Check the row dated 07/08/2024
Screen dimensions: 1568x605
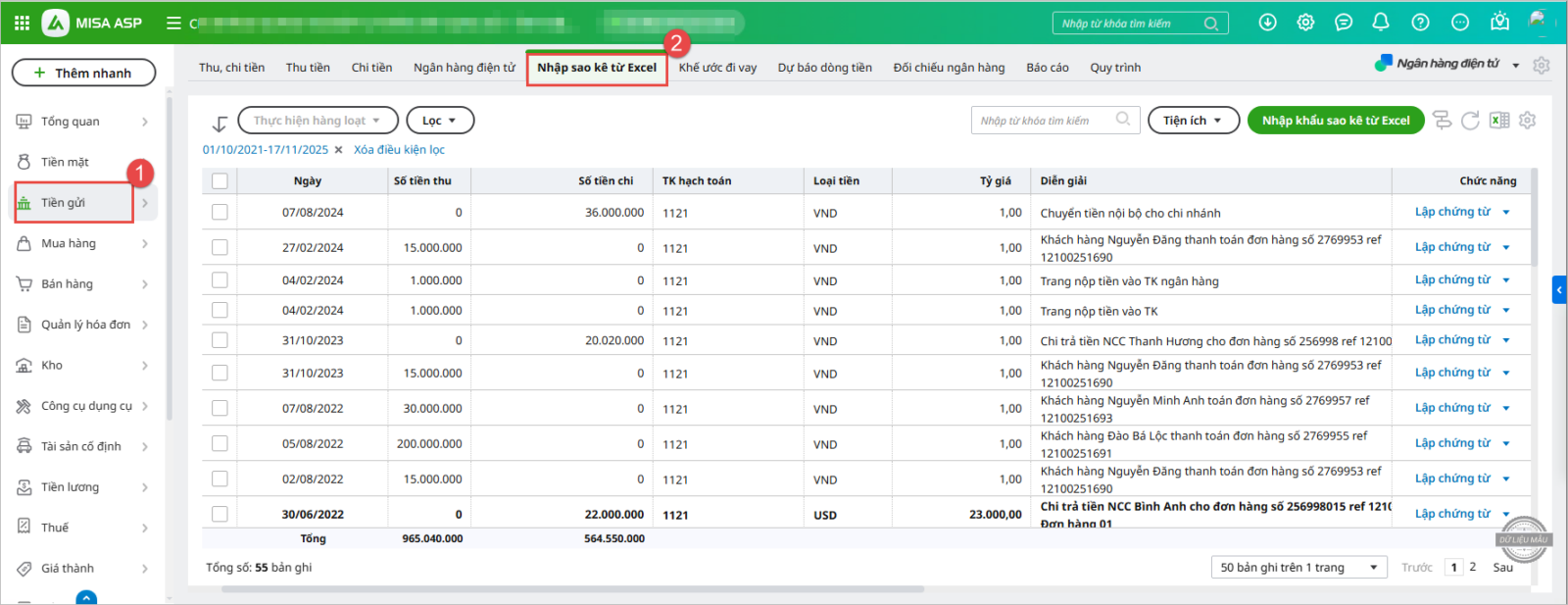tap(220, 213)
